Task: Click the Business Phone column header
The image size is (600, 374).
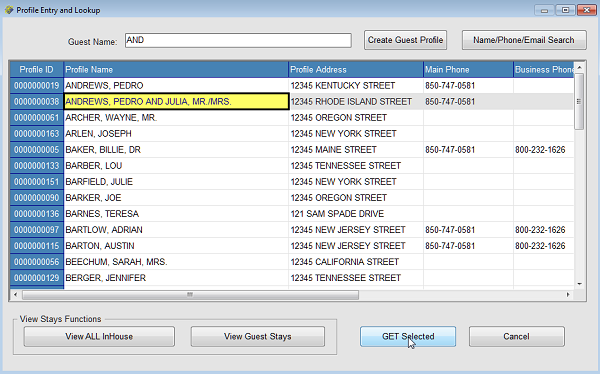Action: pos(544,70)
